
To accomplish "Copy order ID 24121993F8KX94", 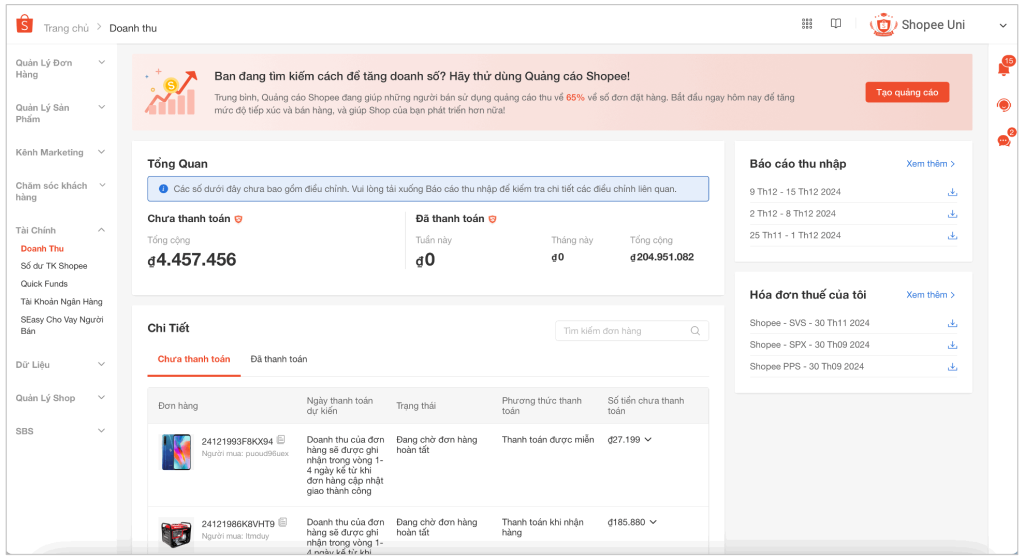I will (x=282, y=440).
